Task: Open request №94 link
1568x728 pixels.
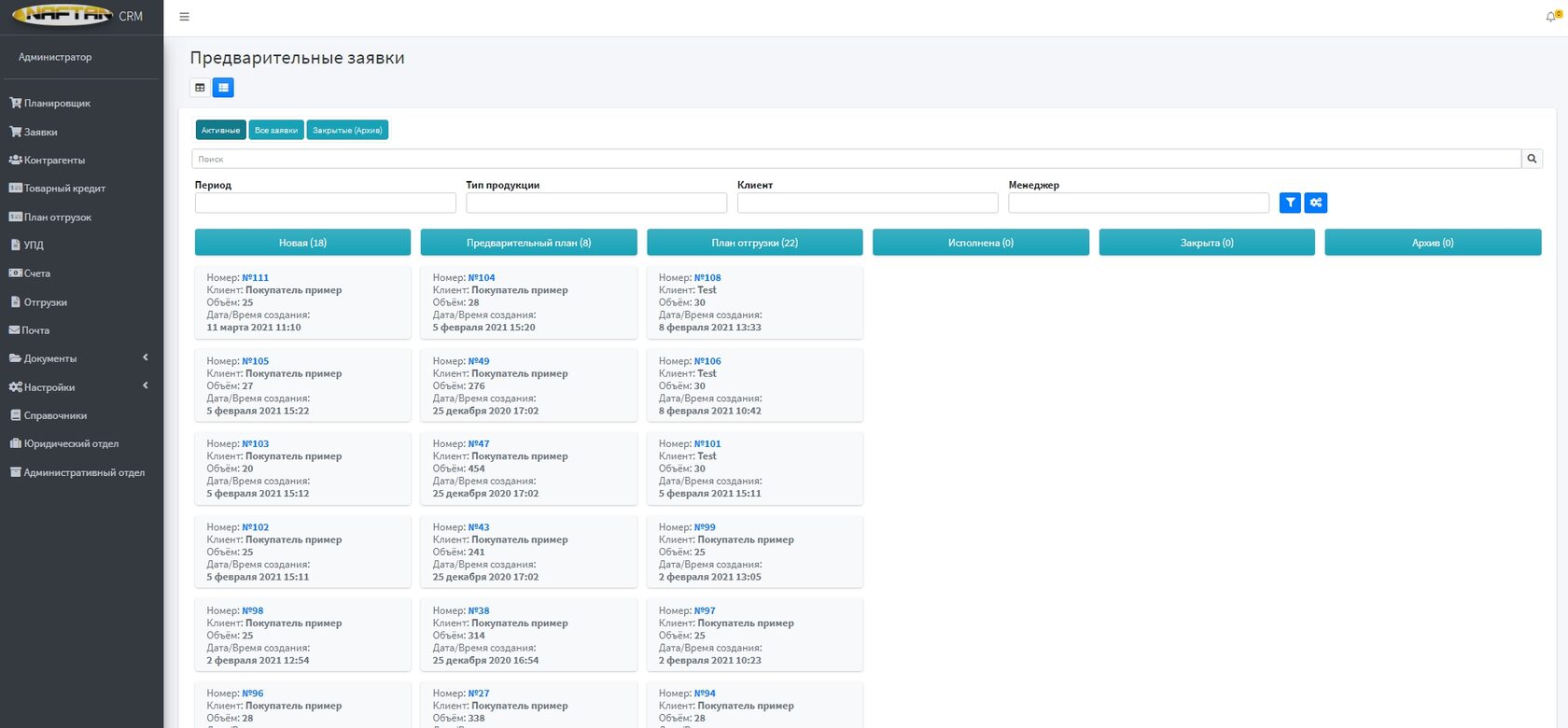Action: [705, 693]
